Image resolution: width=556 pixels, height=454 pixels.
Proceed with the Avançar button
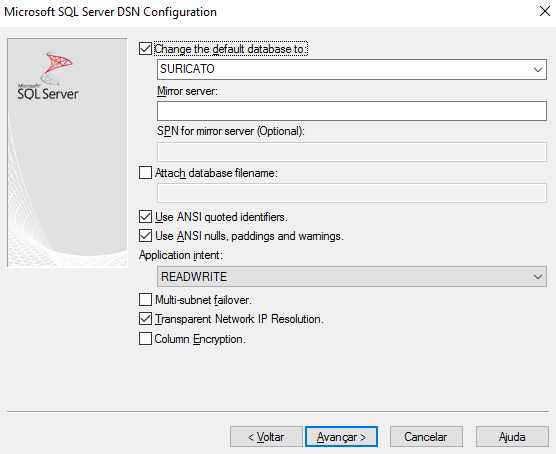tap(341, 437)
